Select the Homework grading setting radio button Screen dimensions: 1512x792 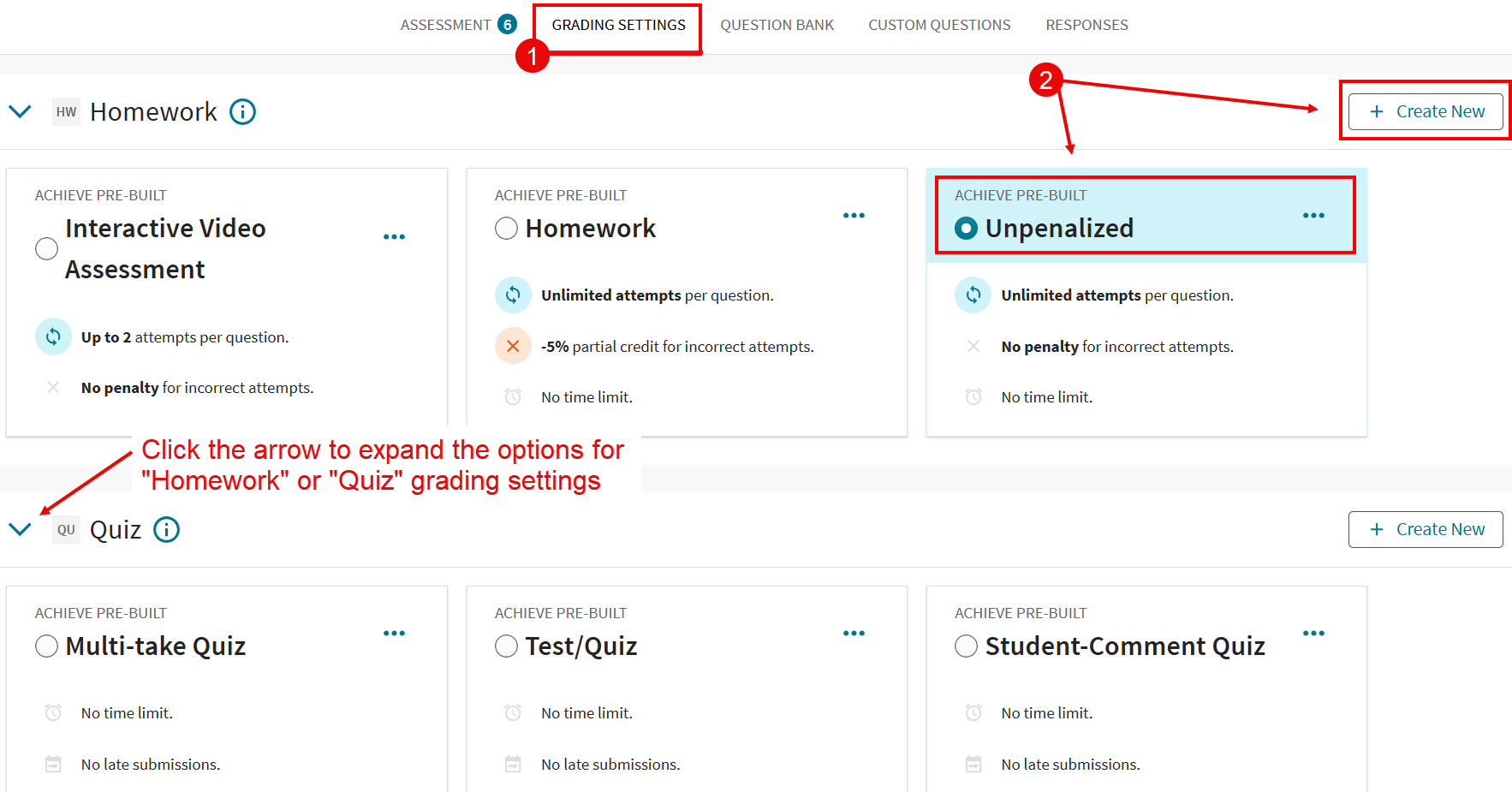(506, 229)
